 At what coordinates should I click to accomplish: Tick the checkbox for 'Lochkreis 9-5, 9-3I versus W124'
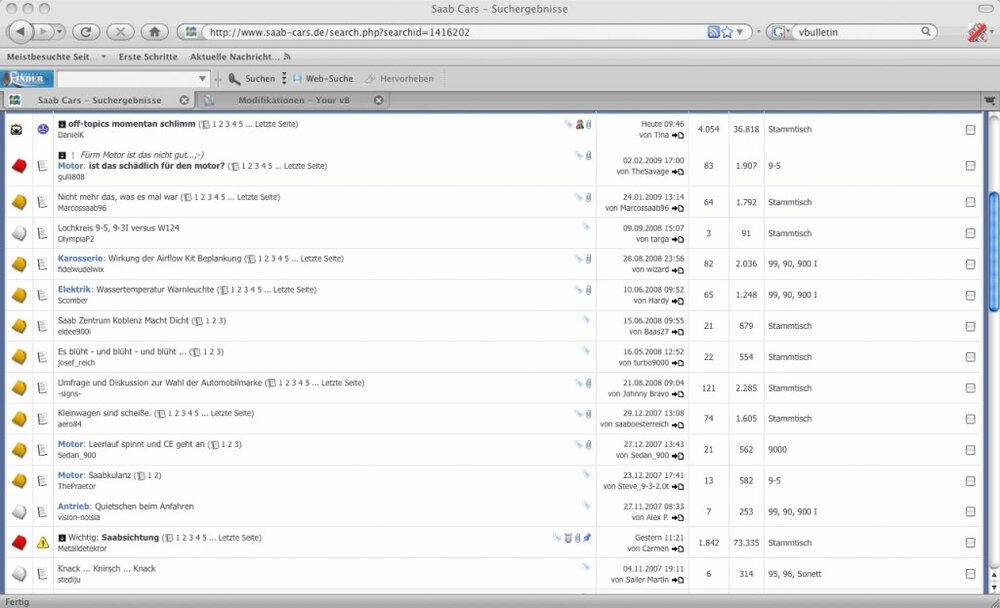click(970, 234)
